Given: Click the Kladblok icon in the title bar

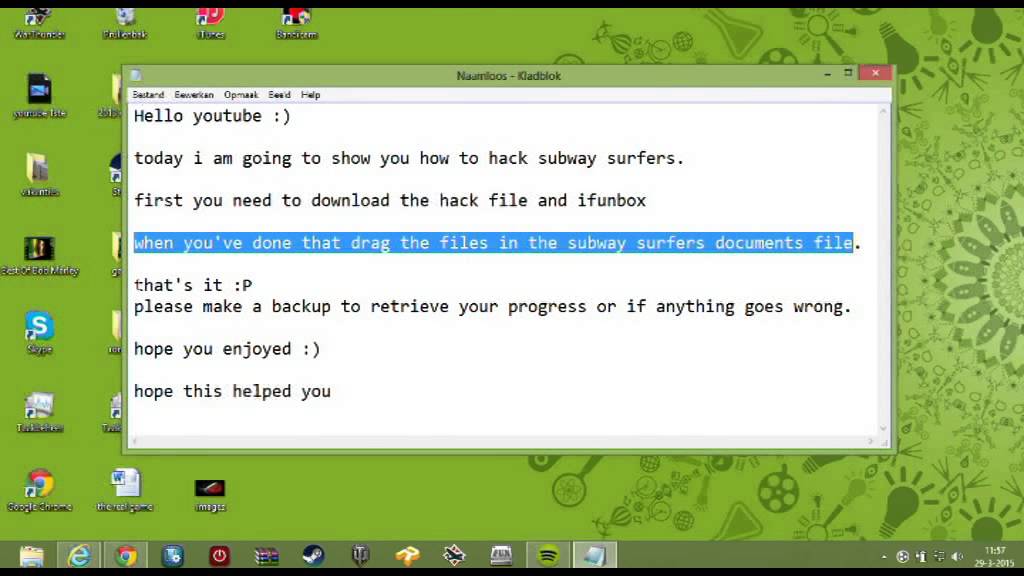Looking at the screenshot, I should (x=136, y=76).
